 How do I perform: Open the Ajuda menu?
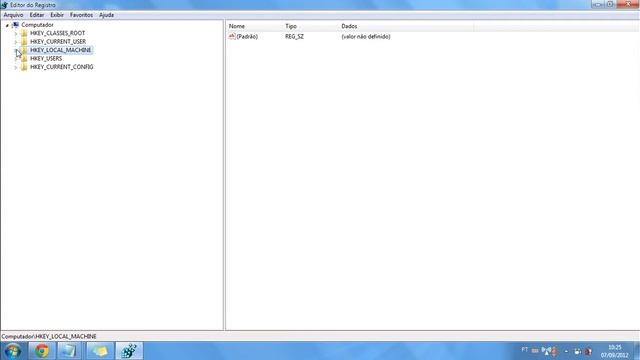tap(107, 15)
